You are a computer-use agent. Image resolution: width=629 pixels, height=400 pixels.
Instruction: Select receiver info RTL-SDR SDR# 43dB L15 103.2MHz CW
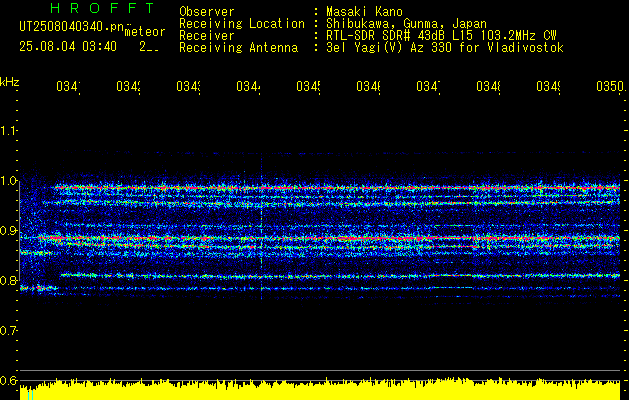point(441,36)
